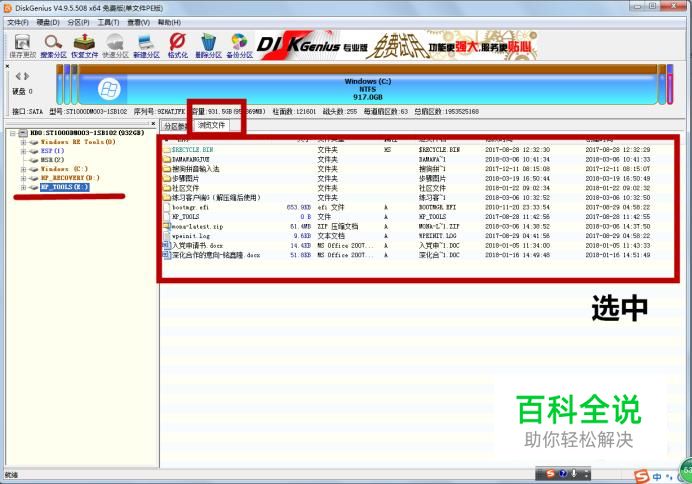Select the DAMAFANGJUE folder icon
The image size is (692, 484).
167,159
